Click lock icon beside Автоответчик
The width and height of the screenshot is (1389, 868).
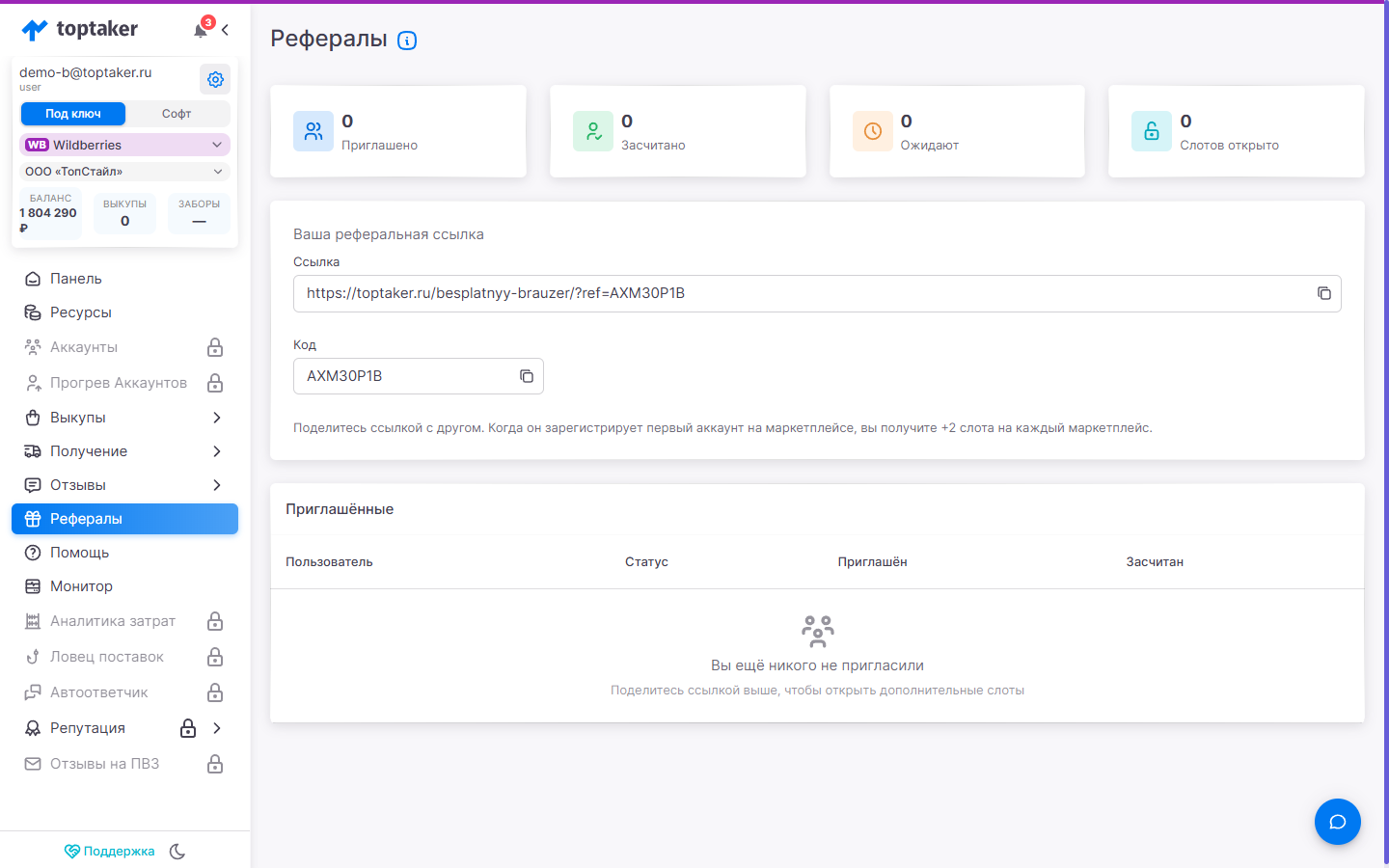215,692
